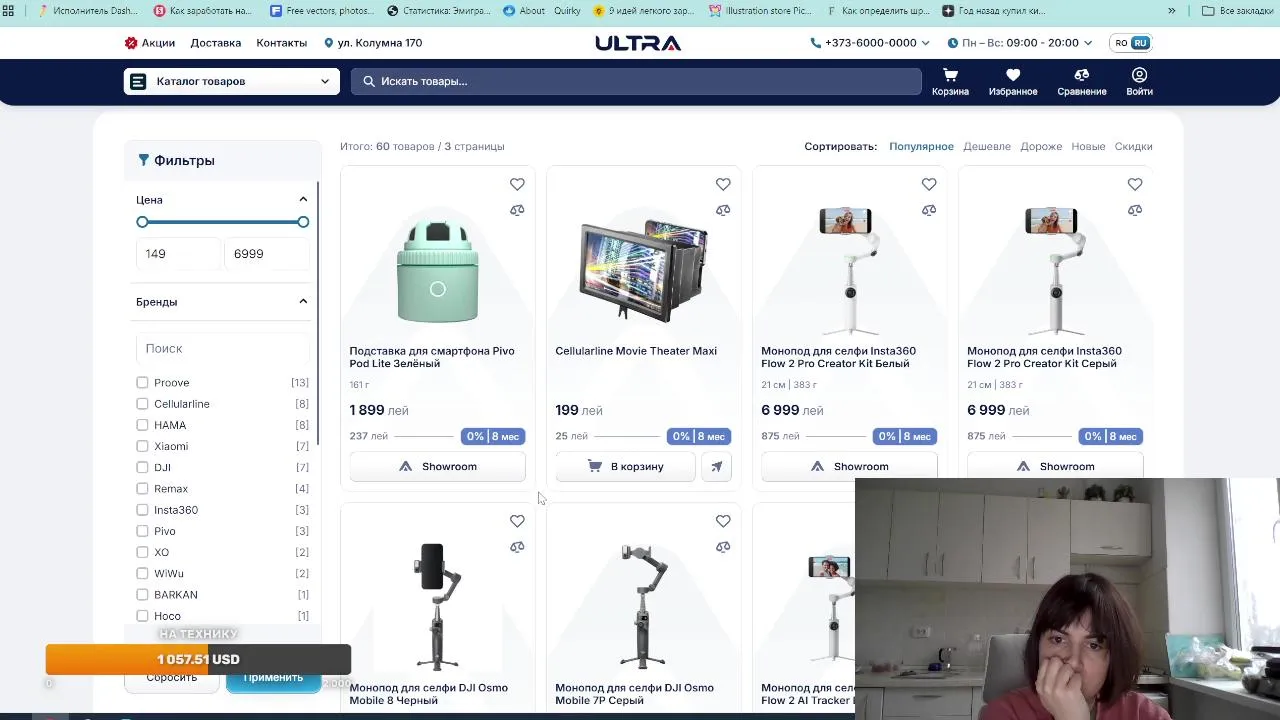Favorite Insta360 Flow 2 Pro Серый
Screen dimensions: 1280x720
pos(1135,184)
